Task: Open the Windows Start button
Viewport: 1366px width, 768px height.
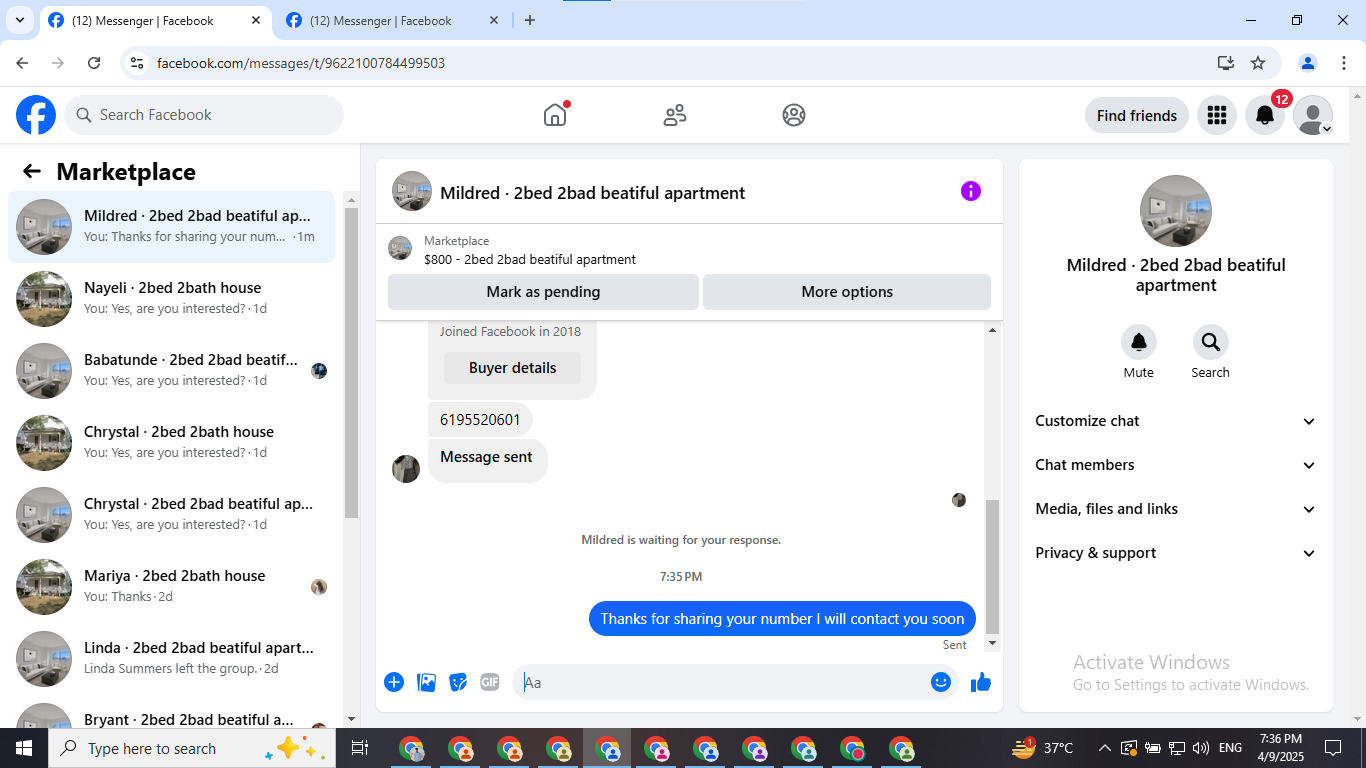Action: point(24,748)
